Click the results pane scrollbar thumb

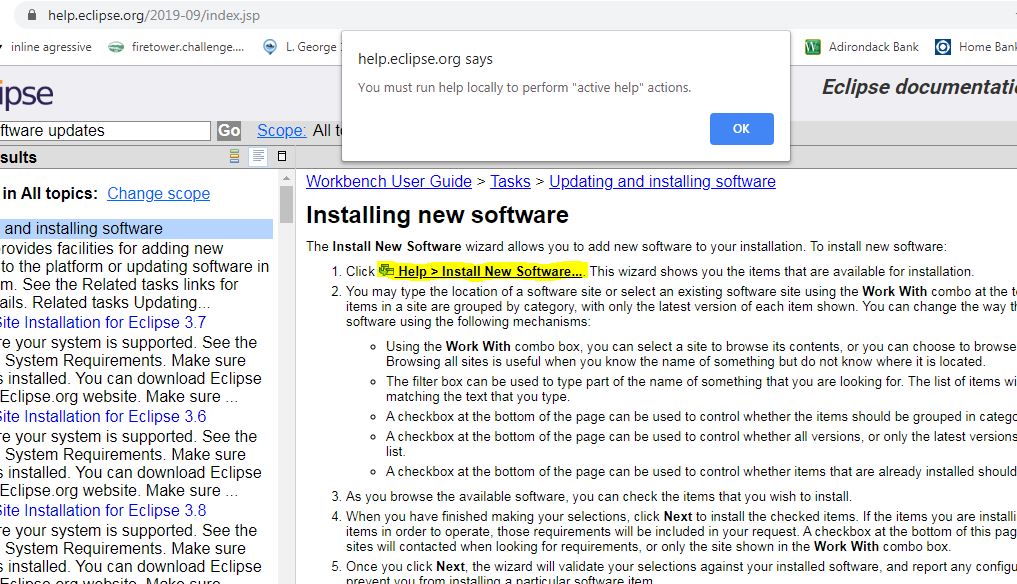tap(287, 204)
